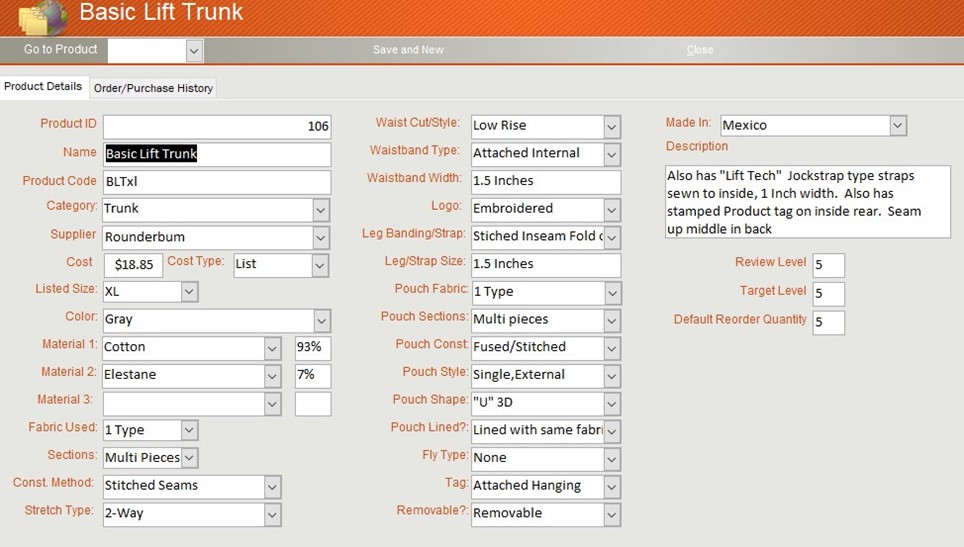Click the Cost field showing $18.85
This screenshot has width=964, height=547.
coord(133,265)
